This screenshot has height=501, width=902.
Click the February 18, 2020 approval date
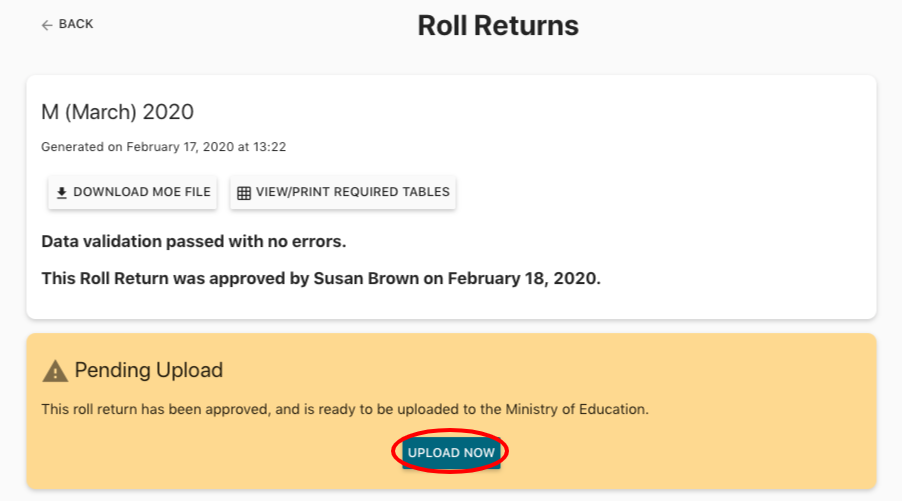pos(523,278)
